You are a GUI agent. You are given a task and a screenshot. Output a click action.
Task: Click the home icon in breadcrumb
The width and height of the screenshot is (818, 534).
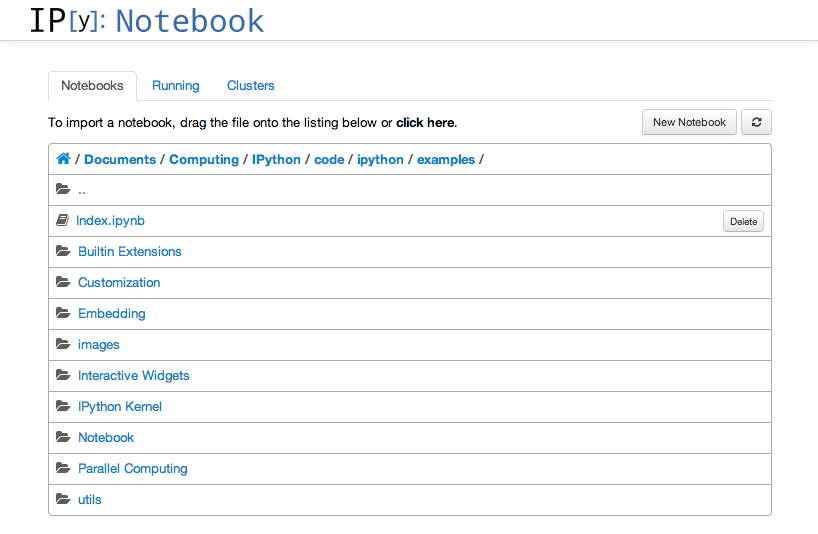tap(63, 159)
